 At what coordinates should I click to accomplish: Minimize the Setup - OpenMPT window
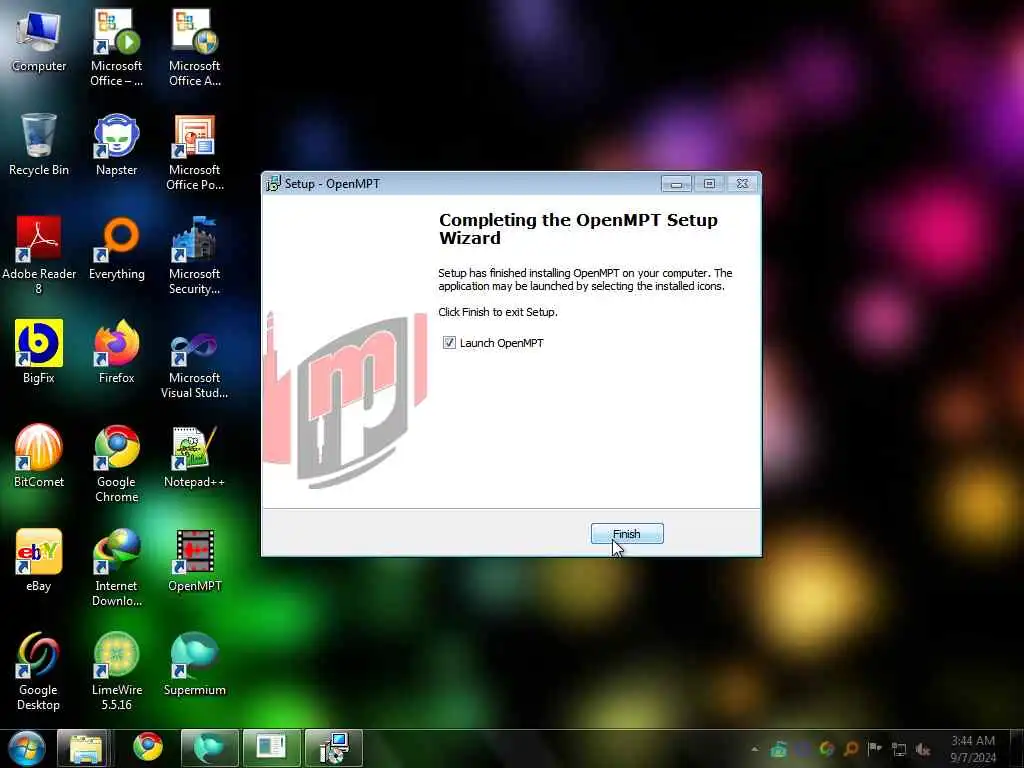(x=676, y=184)
